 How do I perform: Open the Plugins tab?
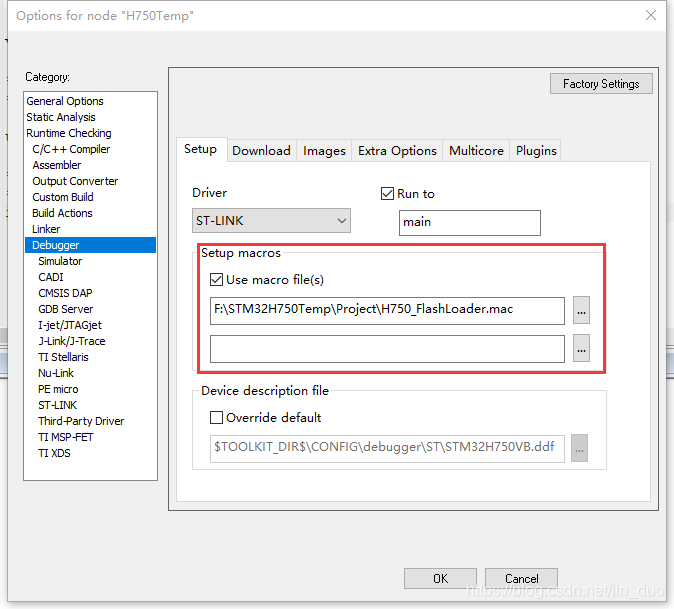(x=536, y=151)
